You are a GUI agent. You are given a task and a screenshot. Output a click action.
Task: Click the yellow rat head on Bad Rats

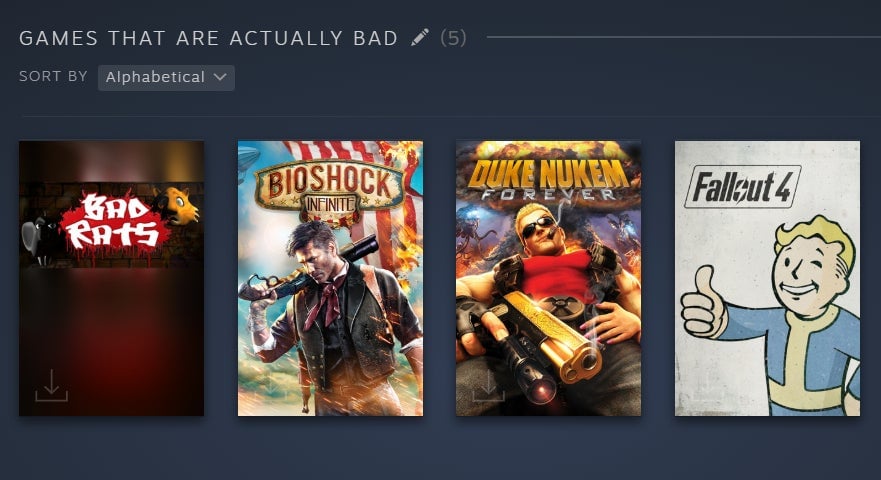pyautogui.click(x=176, y=206)
